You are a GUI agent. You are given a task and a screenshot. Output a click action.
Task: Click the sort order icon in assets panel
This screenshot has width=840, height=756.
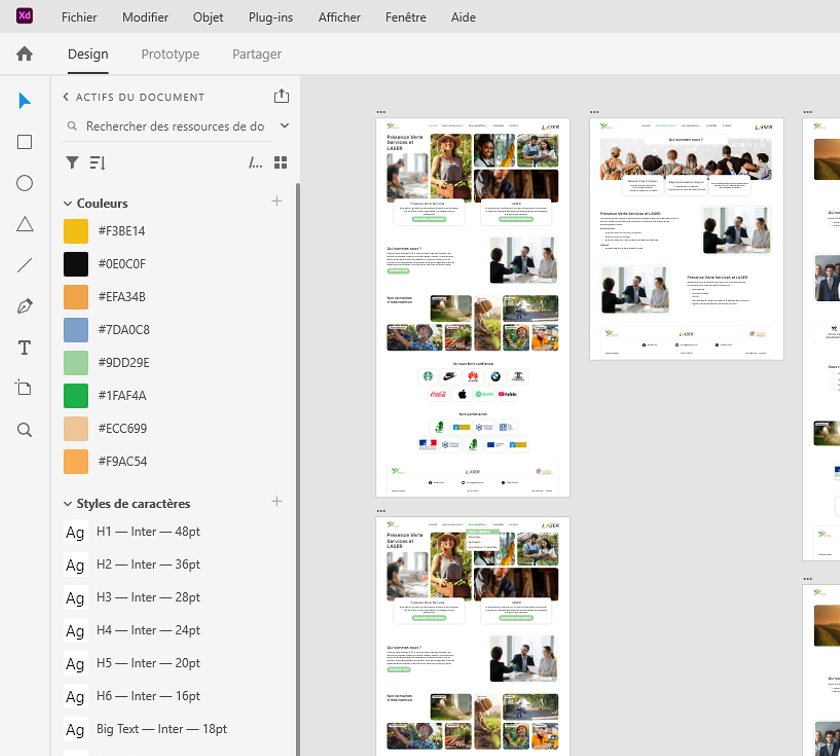97,162
